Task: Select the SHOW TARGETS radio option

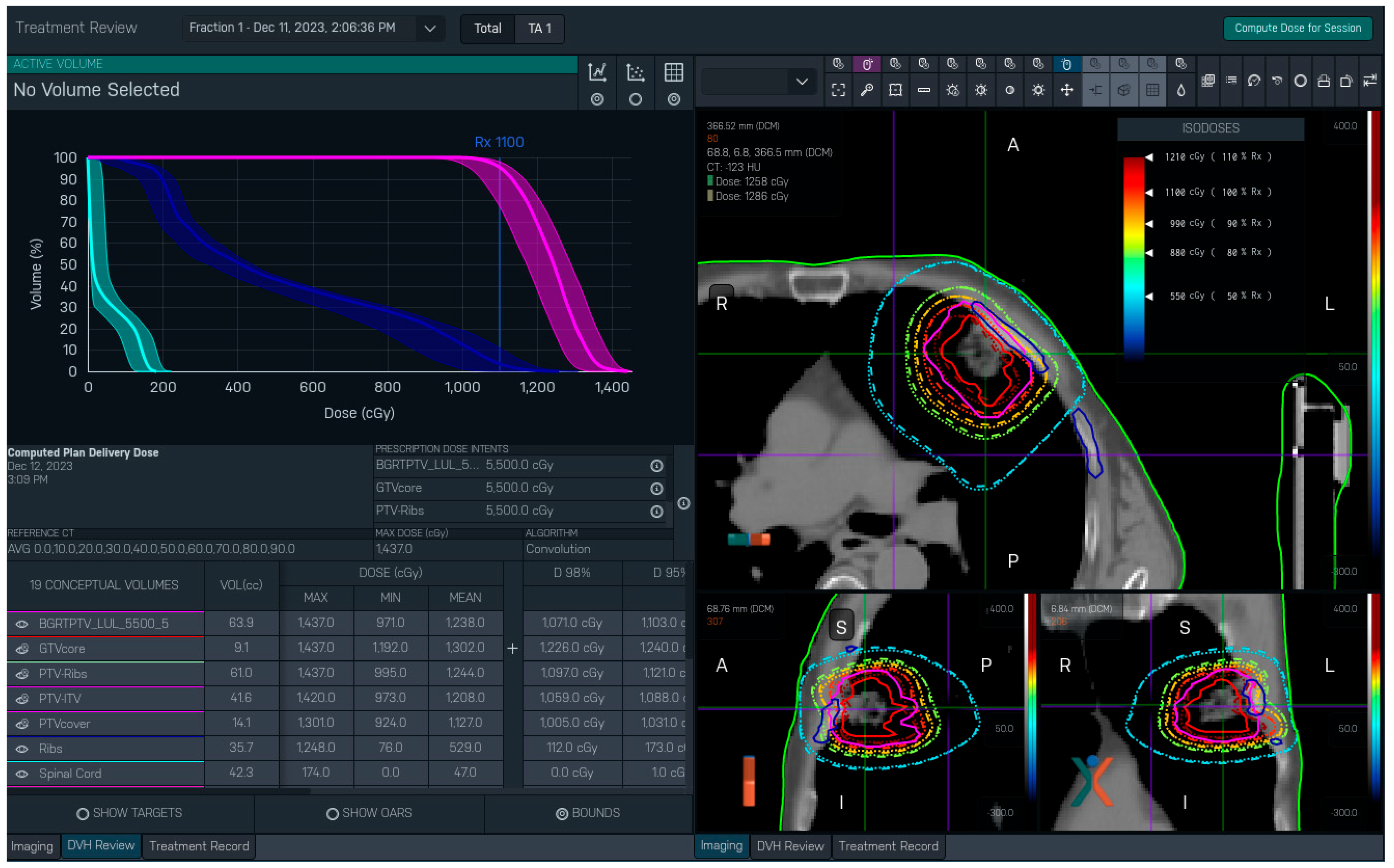Action: 83,813
